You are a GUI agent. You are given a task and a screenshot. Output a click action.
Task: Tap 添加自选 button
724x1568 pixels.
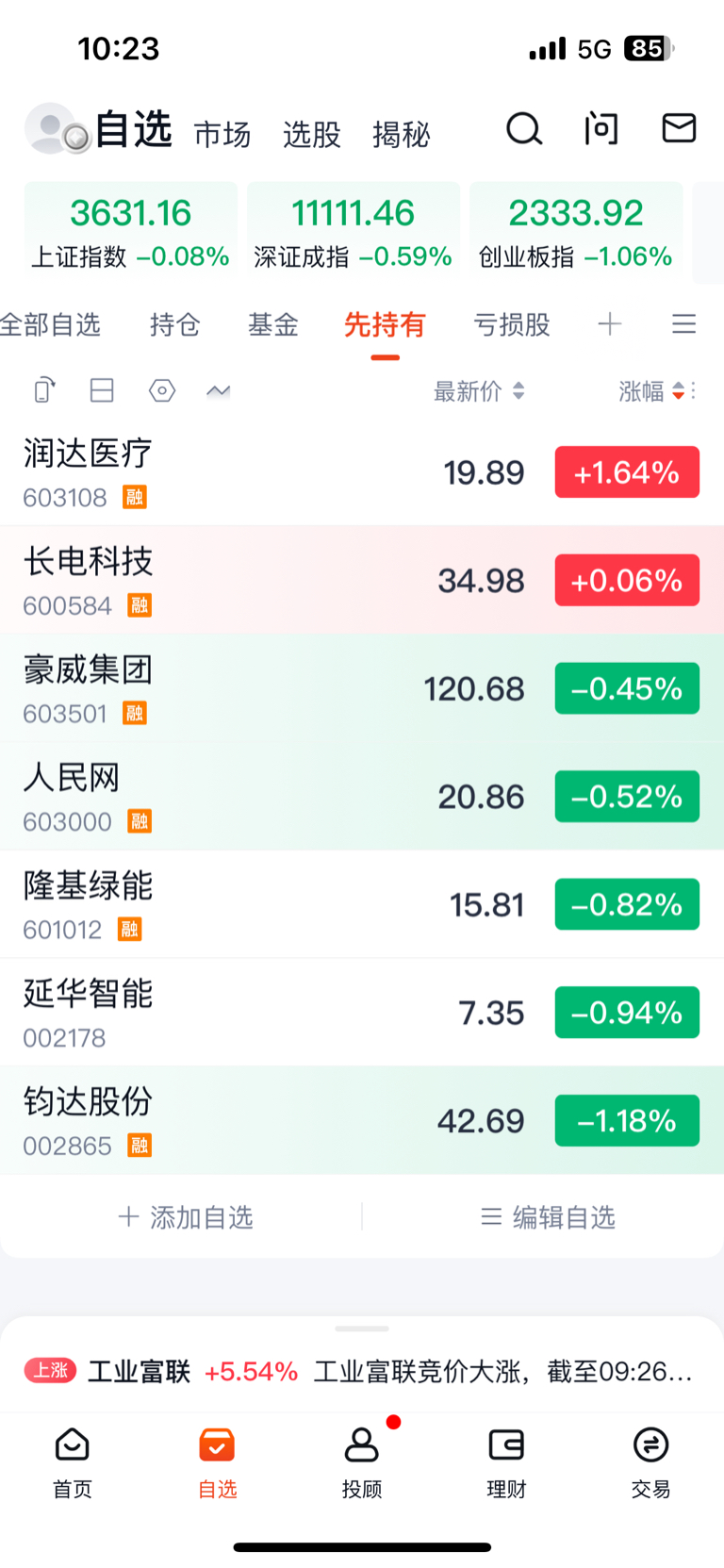tap(186, 1217)
